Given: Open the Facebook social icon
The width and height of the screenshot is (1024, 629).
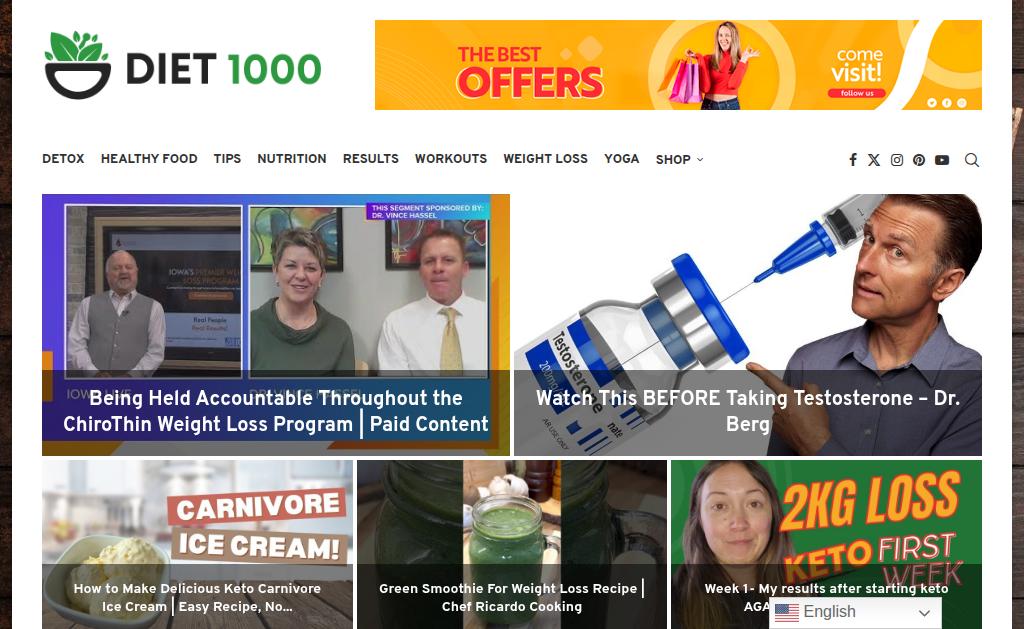Looking at the screenshot, I should point(853,160).
